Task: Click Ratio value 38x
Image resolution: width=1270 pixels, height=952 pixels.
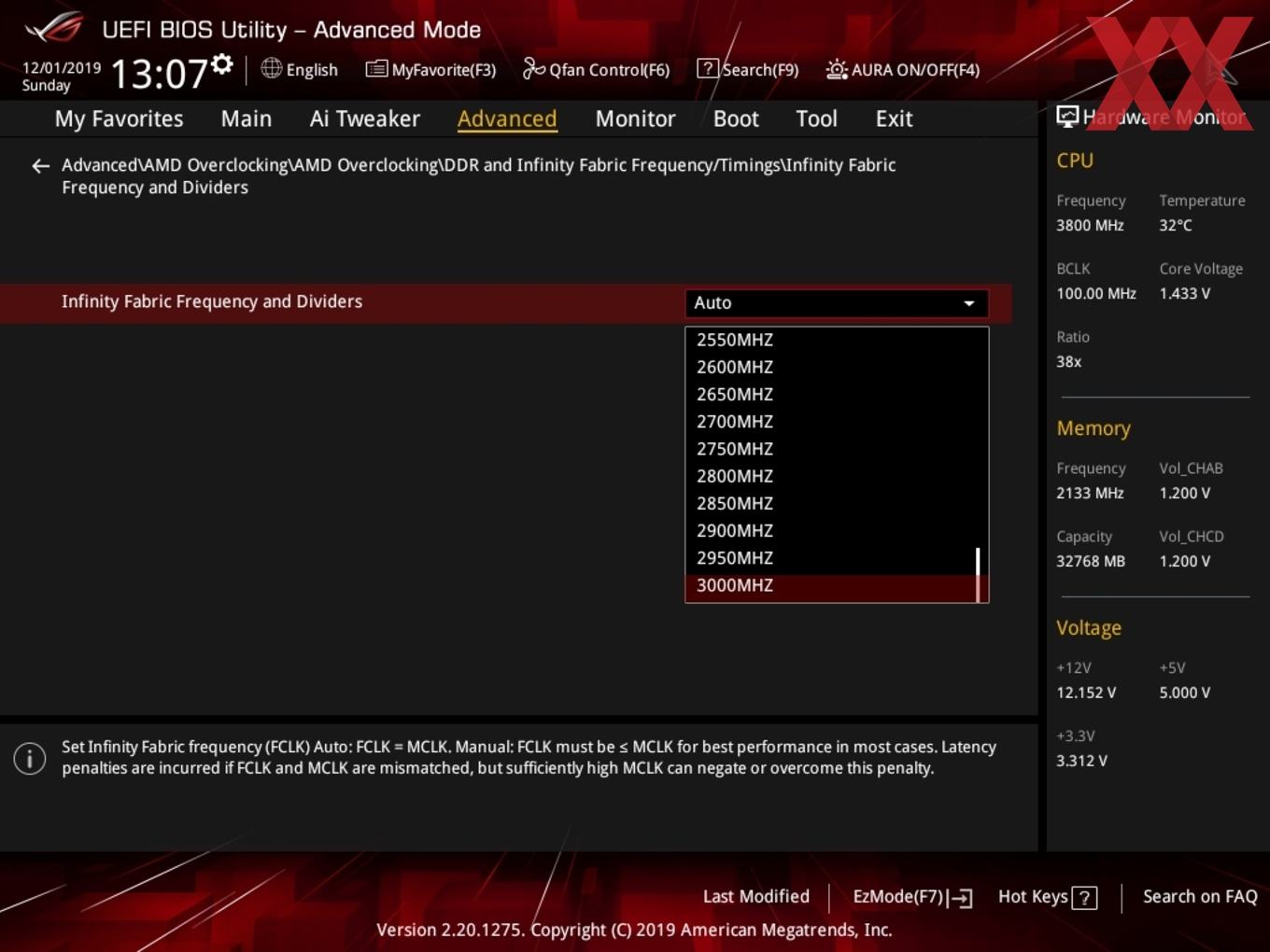Action: tap(1069, 361)
